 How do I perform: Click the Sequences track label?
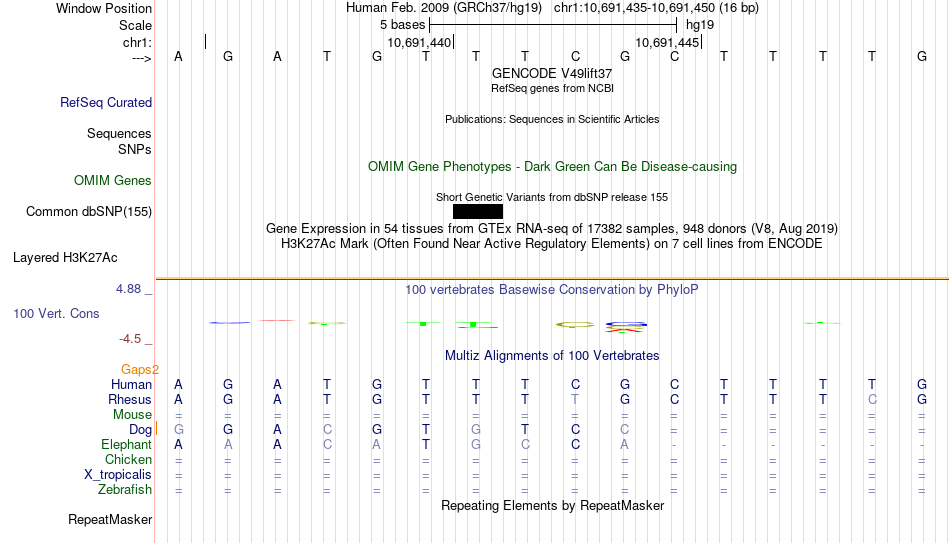pos(119,133)
